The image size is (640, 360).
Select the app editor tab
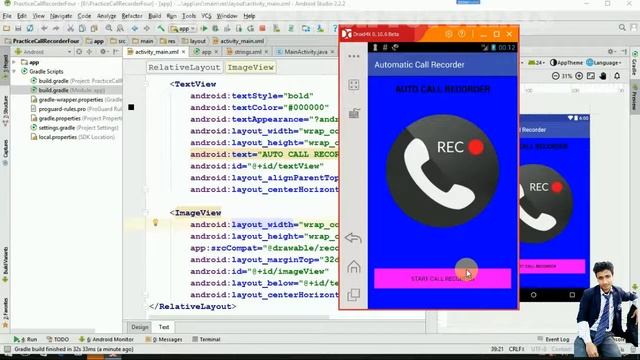(x=206, y=52)
